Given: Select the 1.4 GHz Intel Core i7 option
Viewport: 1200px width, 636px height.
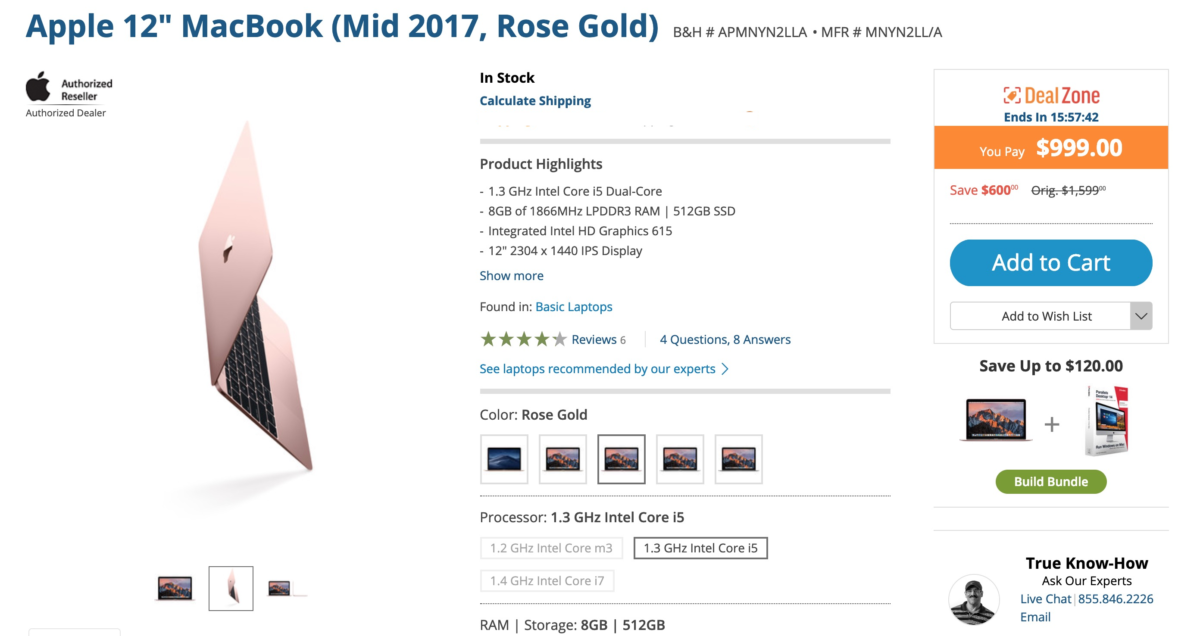Looking at the screenshot, I should [547, 580].
